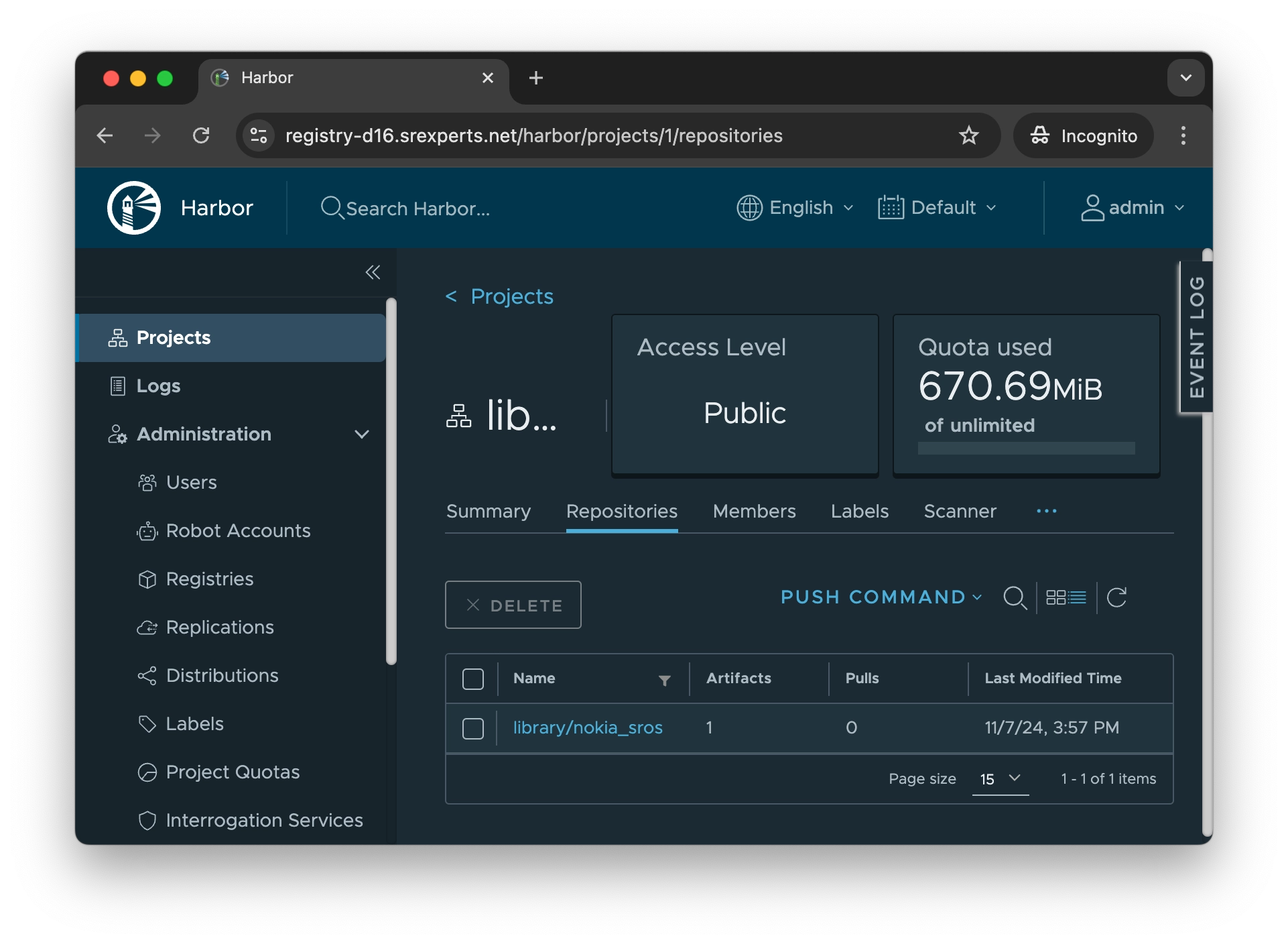Image resolution: width=1288 pixels, height=944 pixels.
Task: Switch to card view icon
Action: pos(1055,597)
